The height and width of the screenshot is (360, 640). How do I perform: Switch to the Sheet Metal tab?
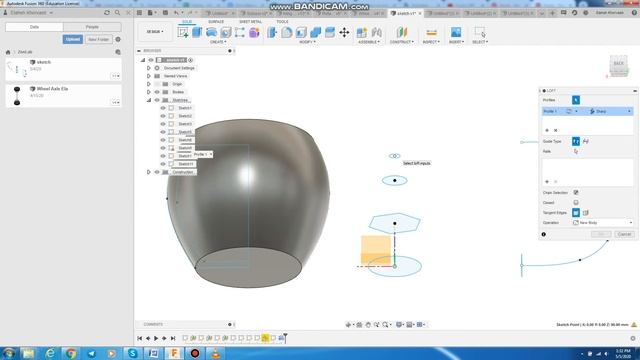click(250, 22)
